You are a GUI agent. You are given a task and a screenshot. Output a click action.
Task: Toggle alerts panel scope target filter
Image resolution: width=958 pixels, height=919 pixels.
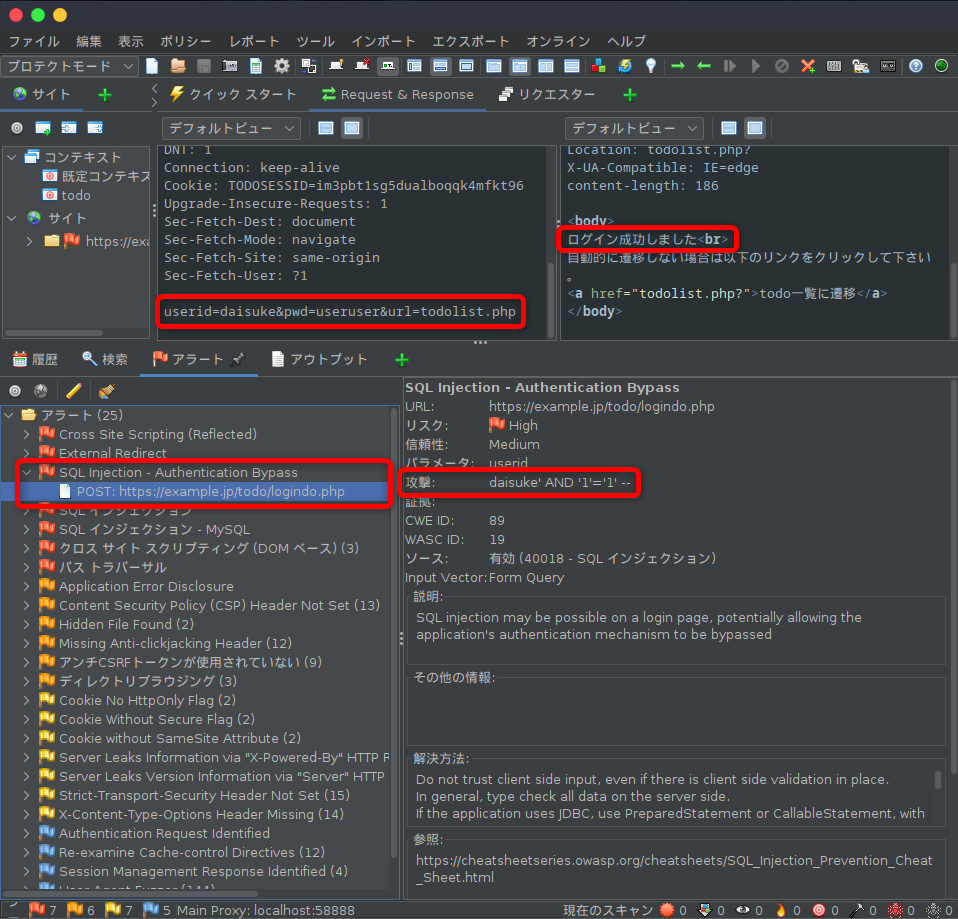[15, 390]
